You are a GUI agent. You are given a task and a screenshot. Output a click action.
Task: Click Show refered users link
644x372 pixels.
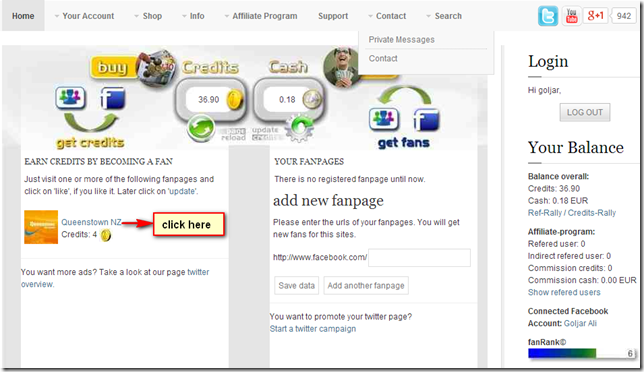[x=564, y=292]
